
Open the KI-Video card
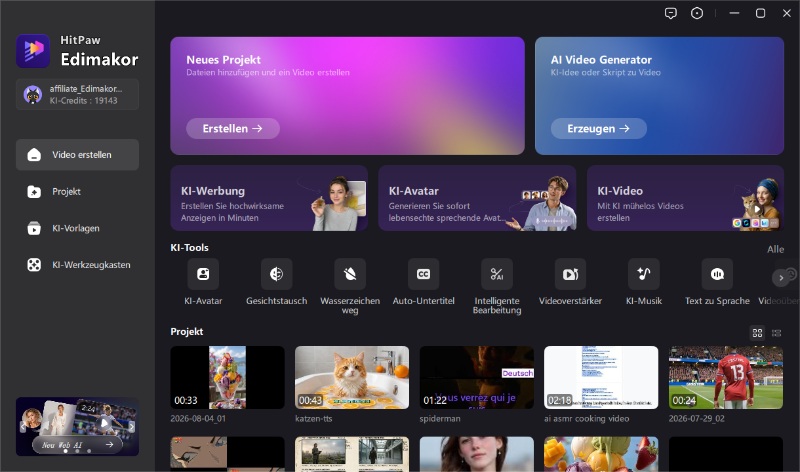pos(685,198)
